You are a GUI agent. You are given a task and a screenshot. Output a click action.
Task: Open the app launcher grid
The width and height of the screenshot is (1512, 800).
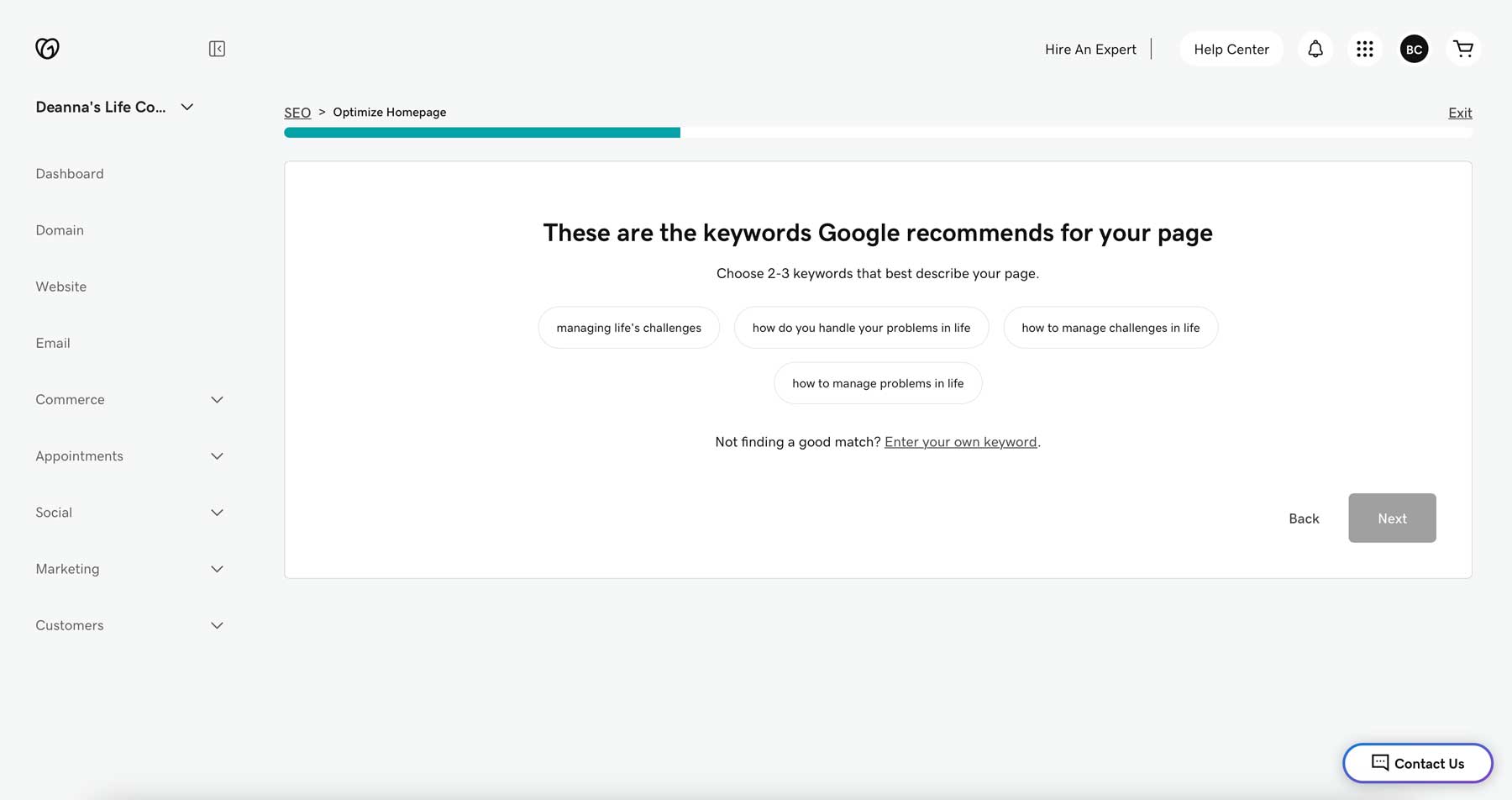click(x=1364, y=49)
